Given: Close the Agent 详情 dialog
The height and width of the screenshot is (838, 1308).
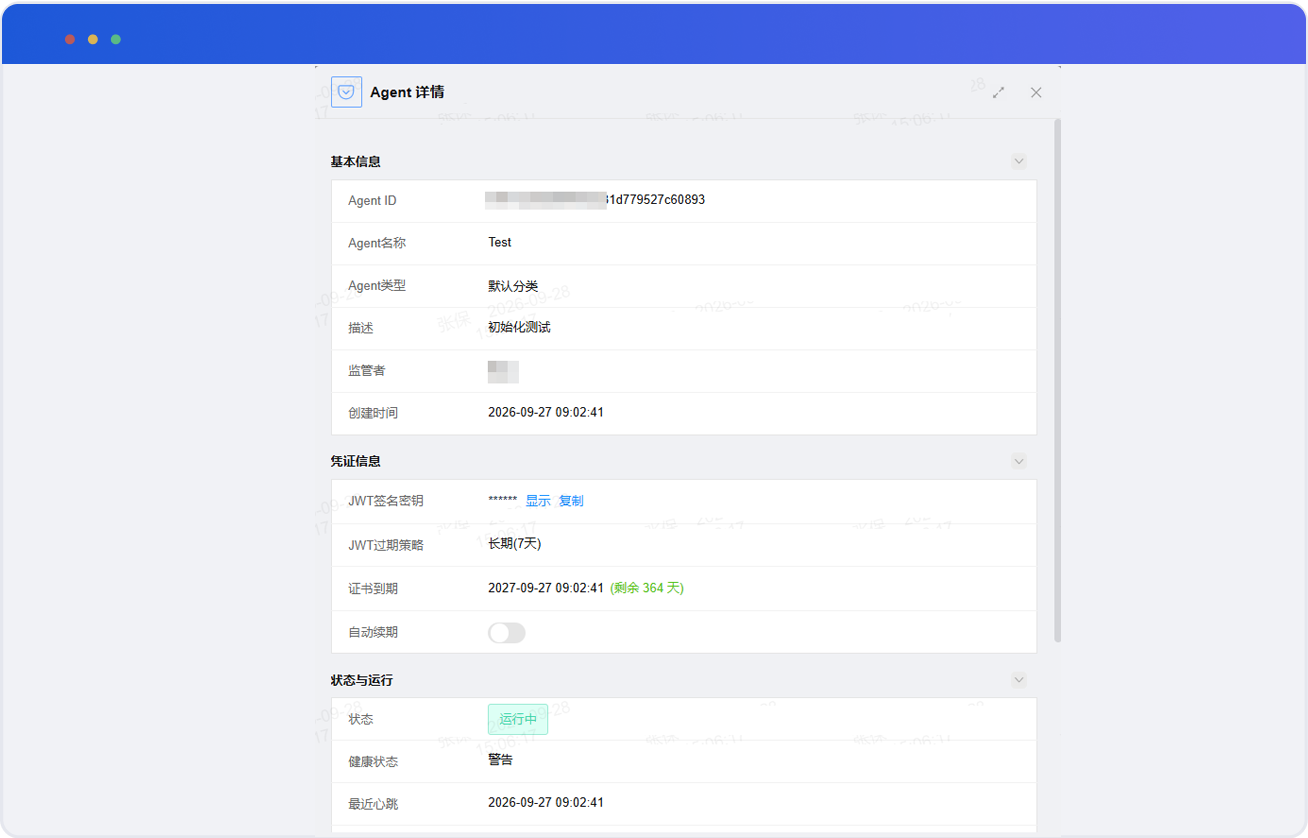Looking at the screenshot, I should click(x=1036, y=92).
